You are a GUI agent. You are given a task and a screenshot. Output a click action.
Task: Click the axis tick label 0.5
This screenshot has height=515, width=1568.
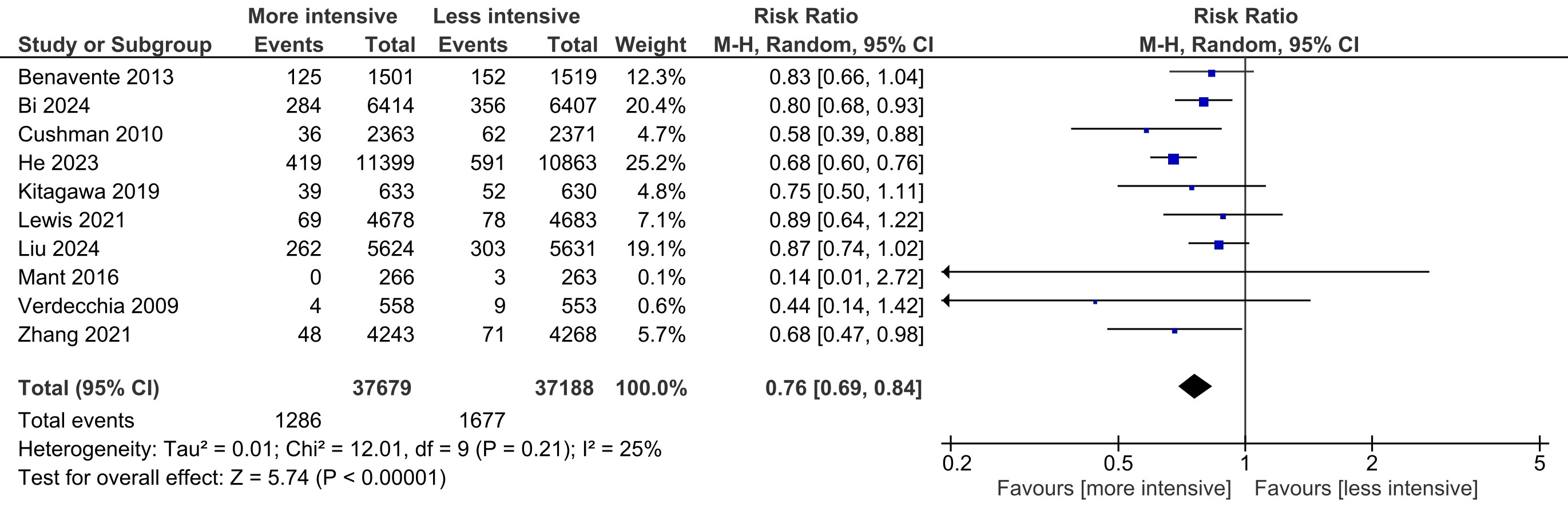1118,464
